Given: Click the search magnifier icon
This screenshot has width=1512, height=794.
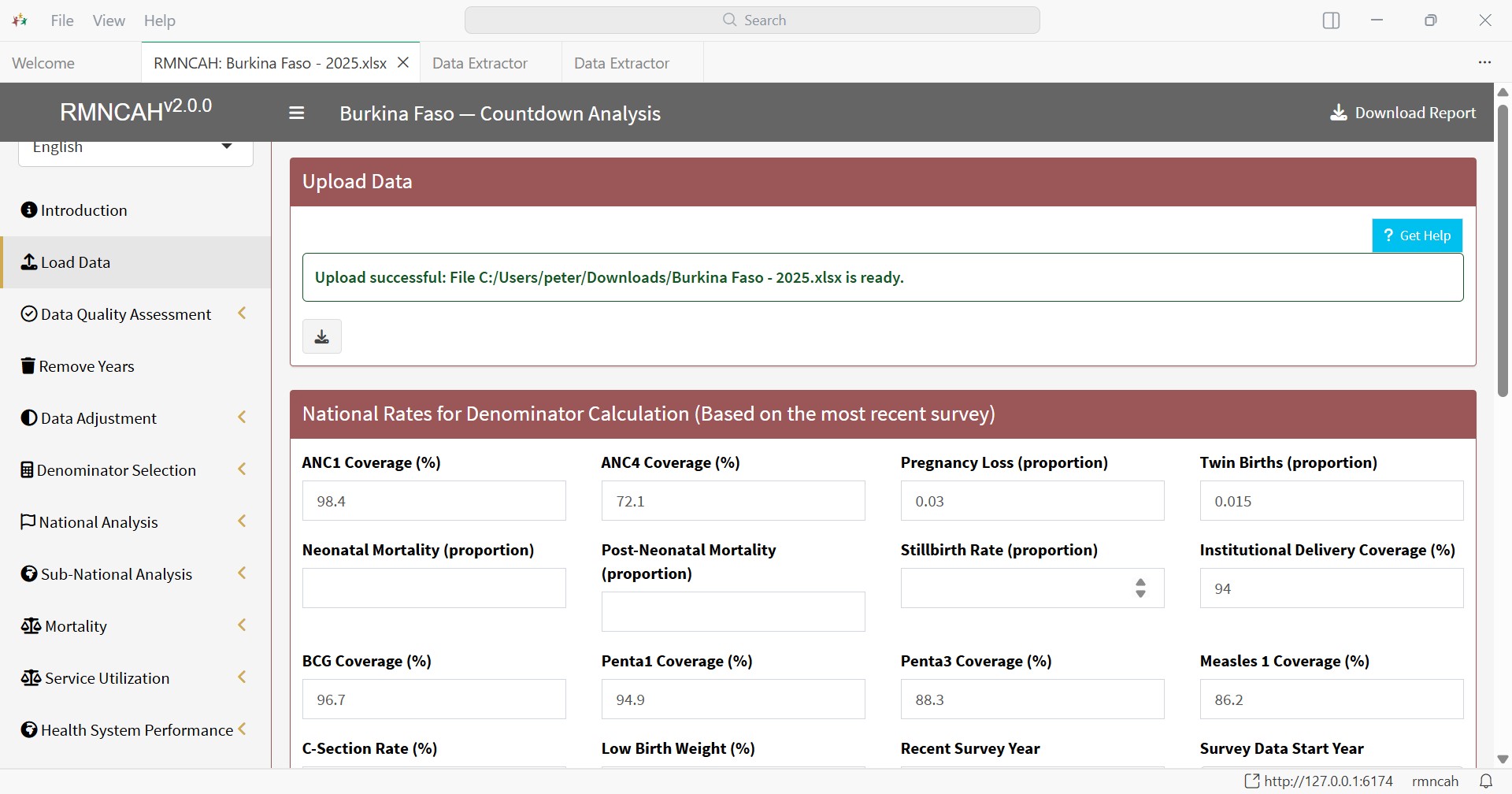Looking at the screenshot, I should tap(729, 20).
